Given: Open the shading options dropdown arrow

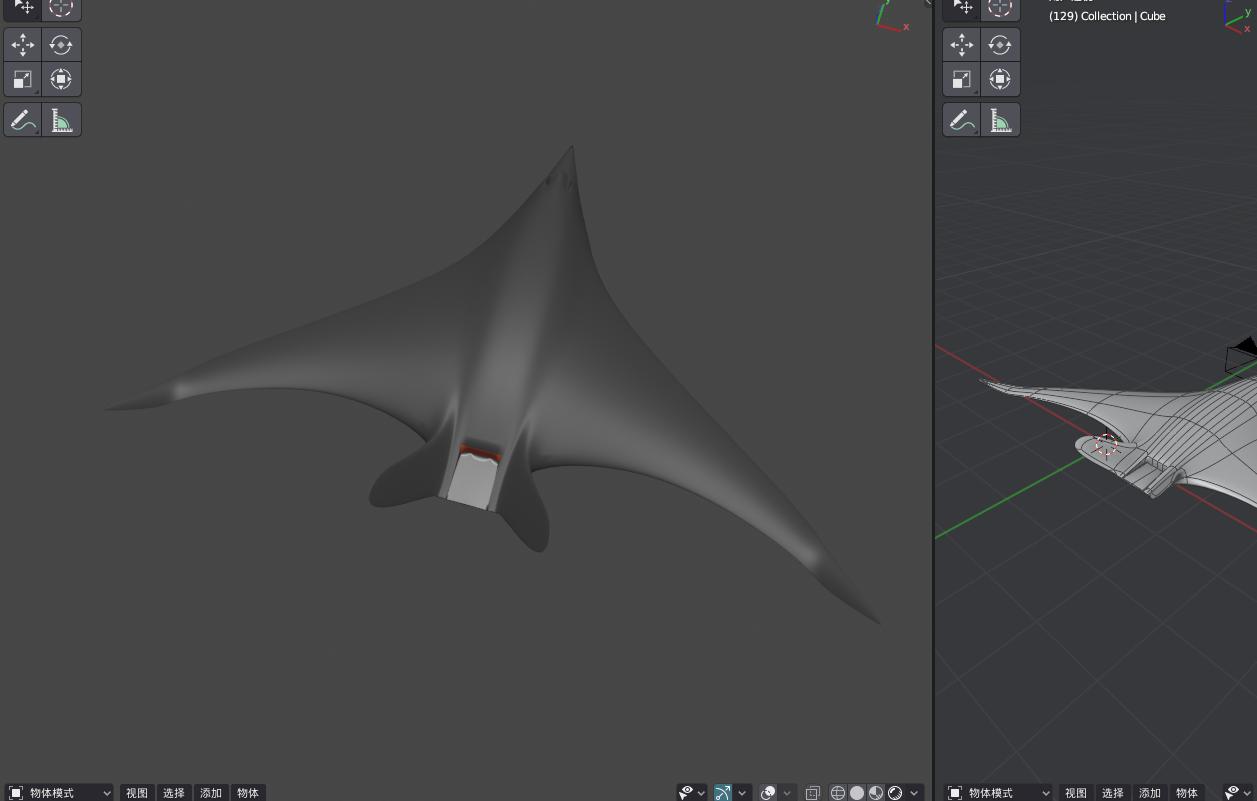Looking at the screenshot, I should [914, 793].
